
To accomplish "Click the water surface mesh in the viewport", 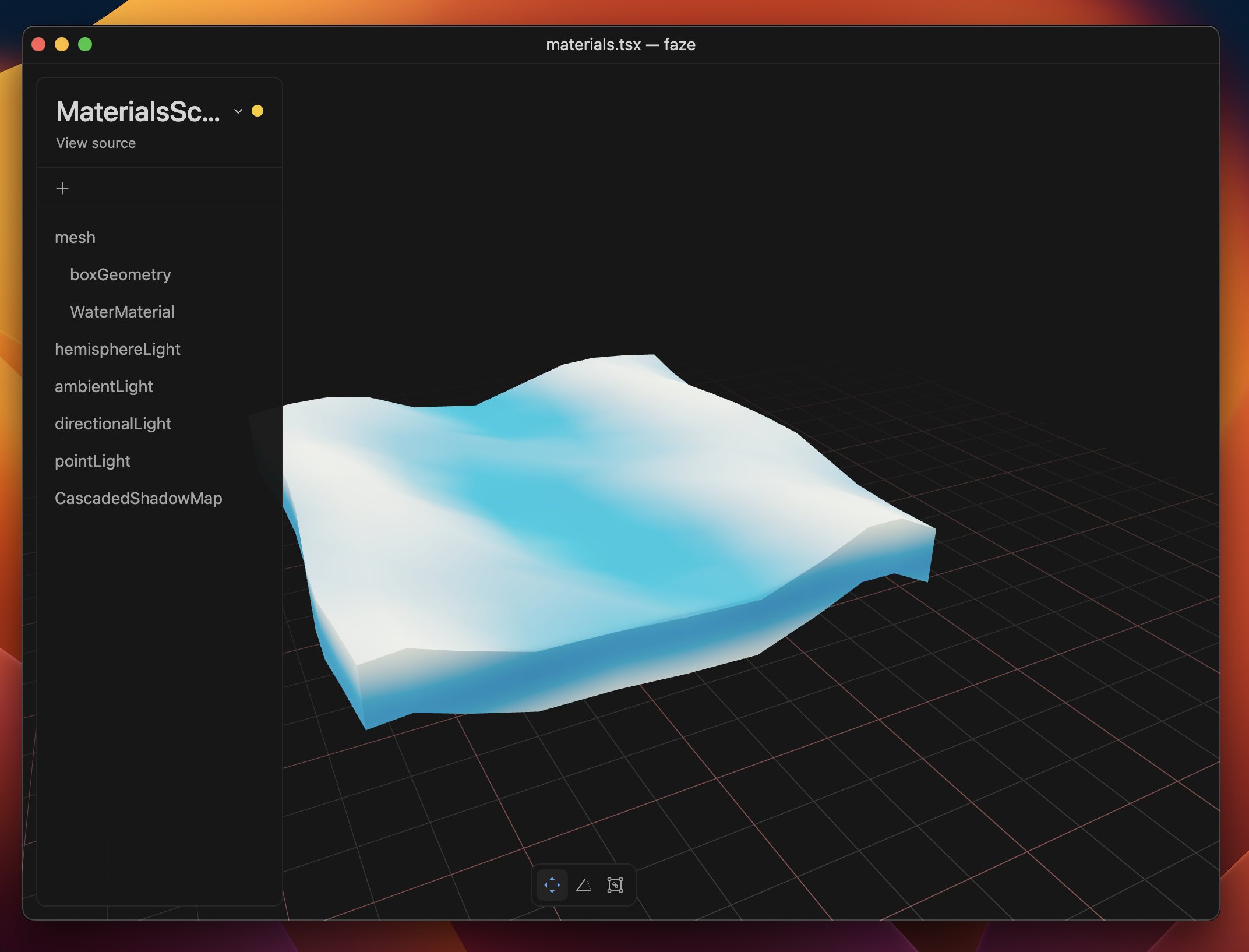I will [612, 524].
